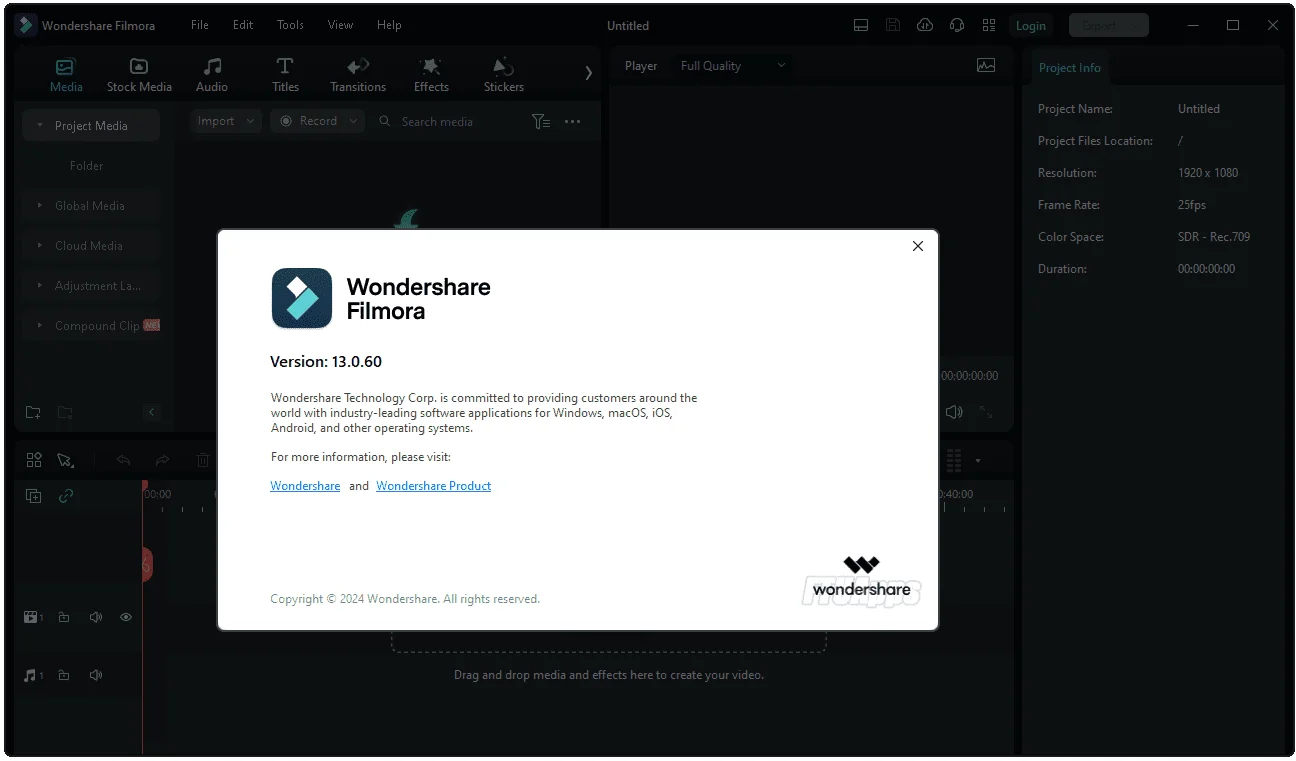Open the Wondershare website link
The width and height of the screenshot is (1296, 761).
[305, 486]
